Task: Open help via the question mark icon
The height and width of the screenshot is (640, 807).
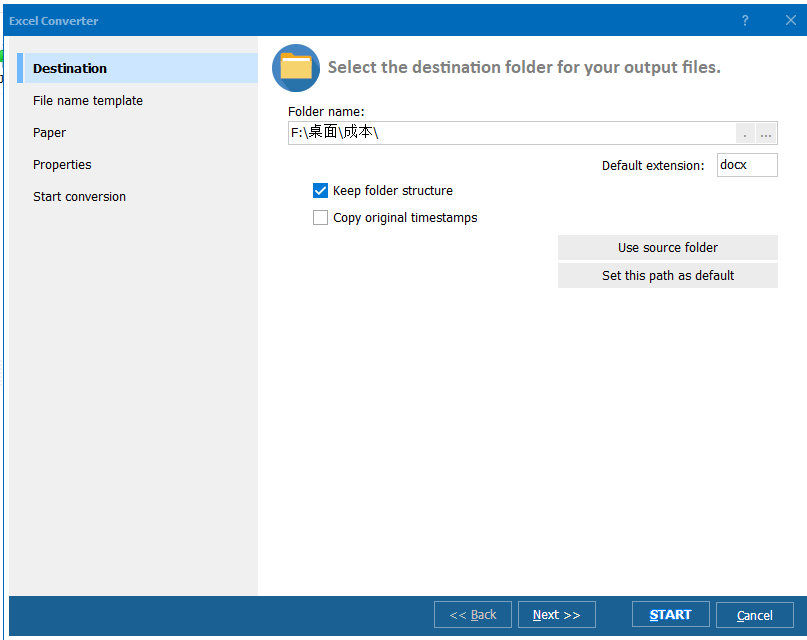Action: click(x=745, y=21)
